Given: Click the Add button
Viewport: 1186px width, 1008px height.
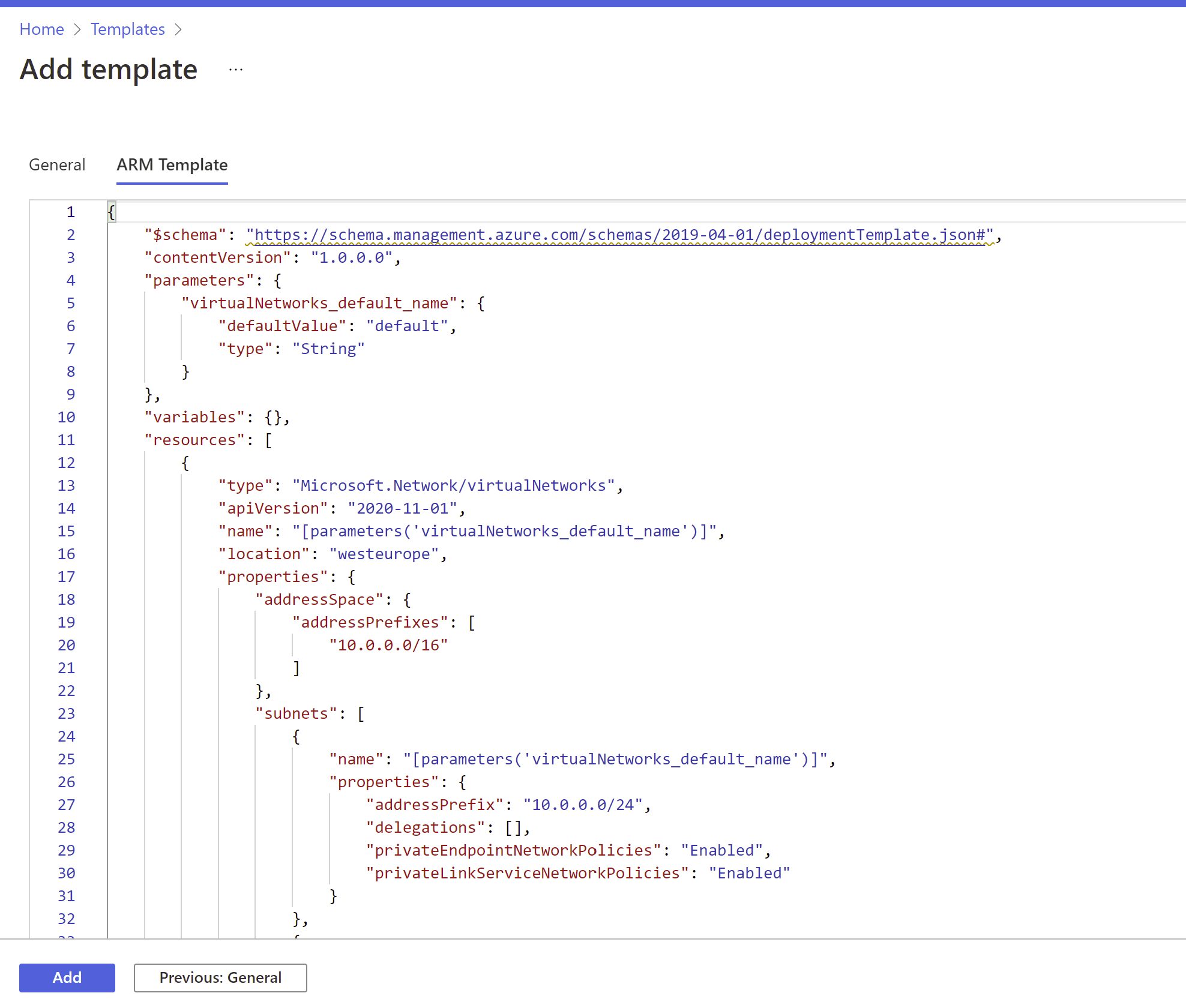Looking at the screenshot, I should pyautogui.click(x=67, y=977).
